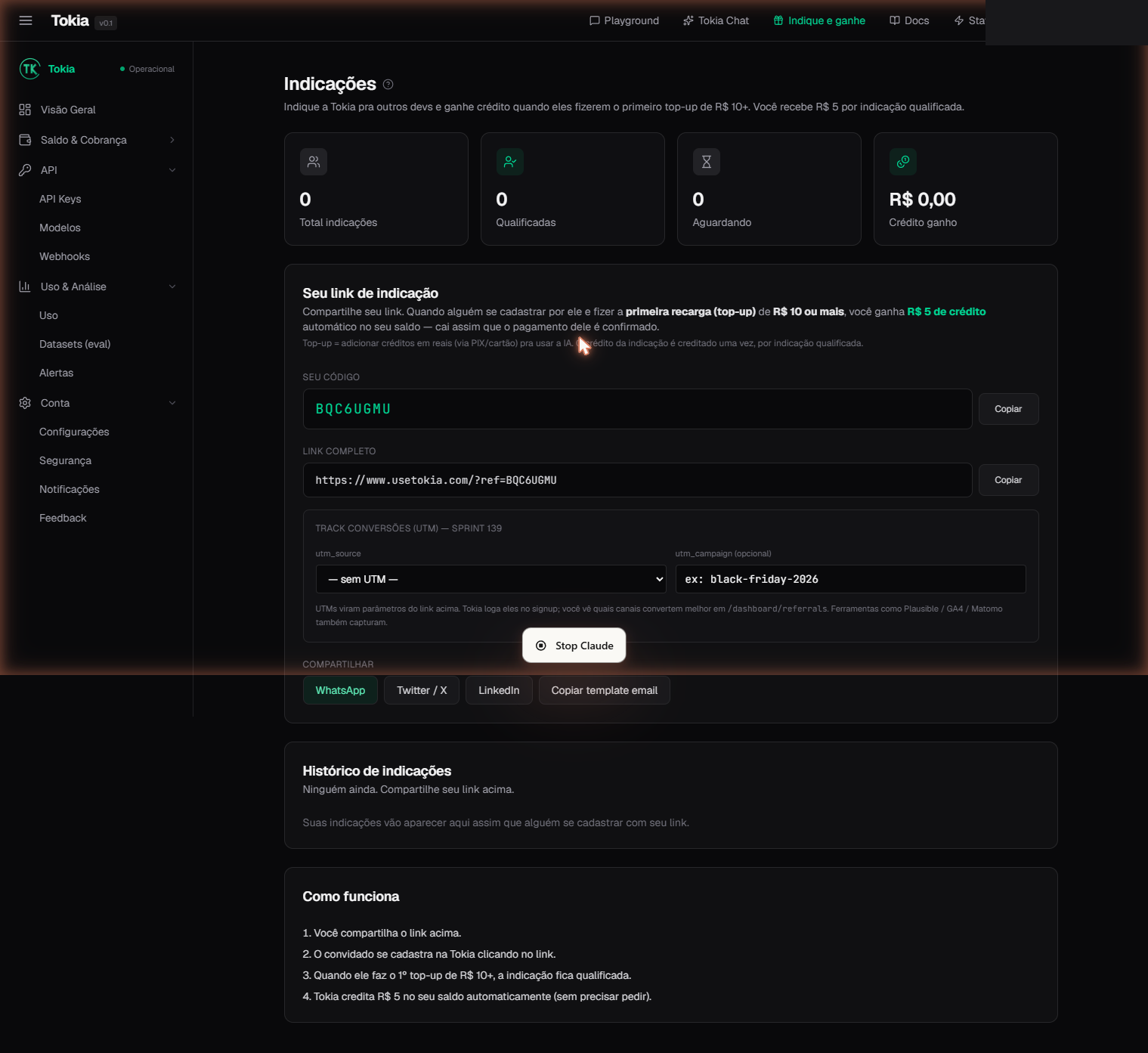This screenshot has width=1148, height=1053.
Task: Click the Histórico de indicações heading
Action: pos(377,771)
